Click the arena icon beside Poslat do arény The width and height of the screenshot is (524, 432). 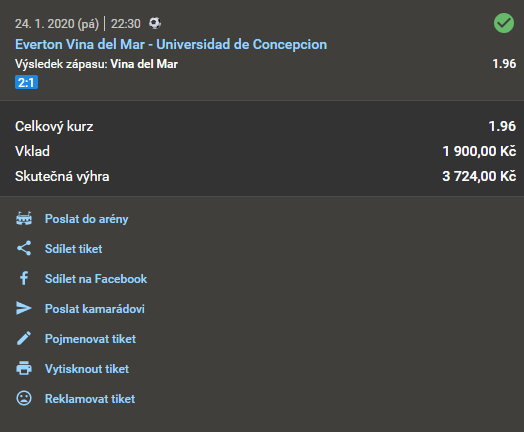pos(24,219)
